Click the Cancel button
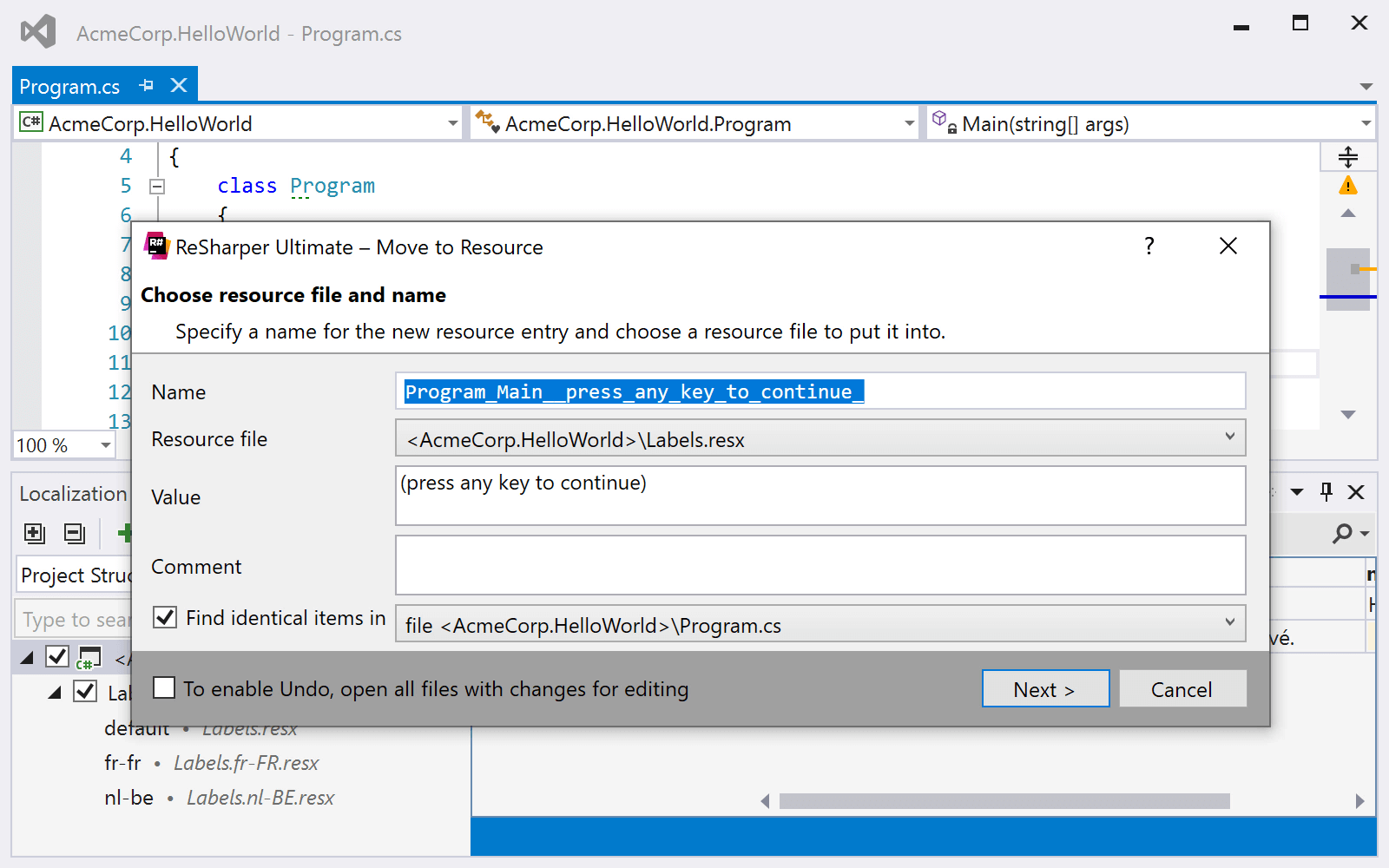 click(1182, 689)
